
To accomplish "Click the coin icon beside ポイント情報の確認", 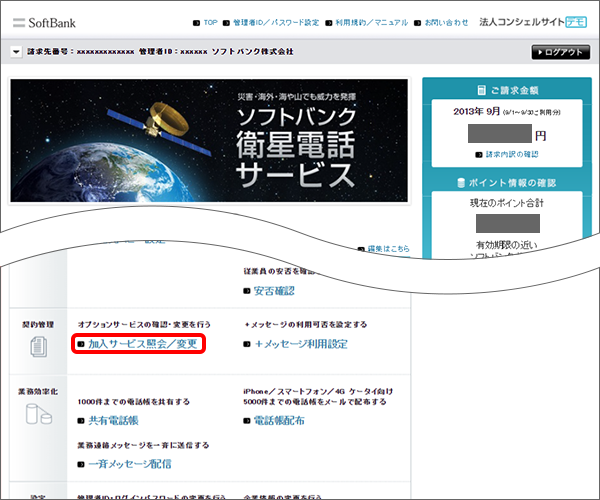I will click(x=461, y=182).
